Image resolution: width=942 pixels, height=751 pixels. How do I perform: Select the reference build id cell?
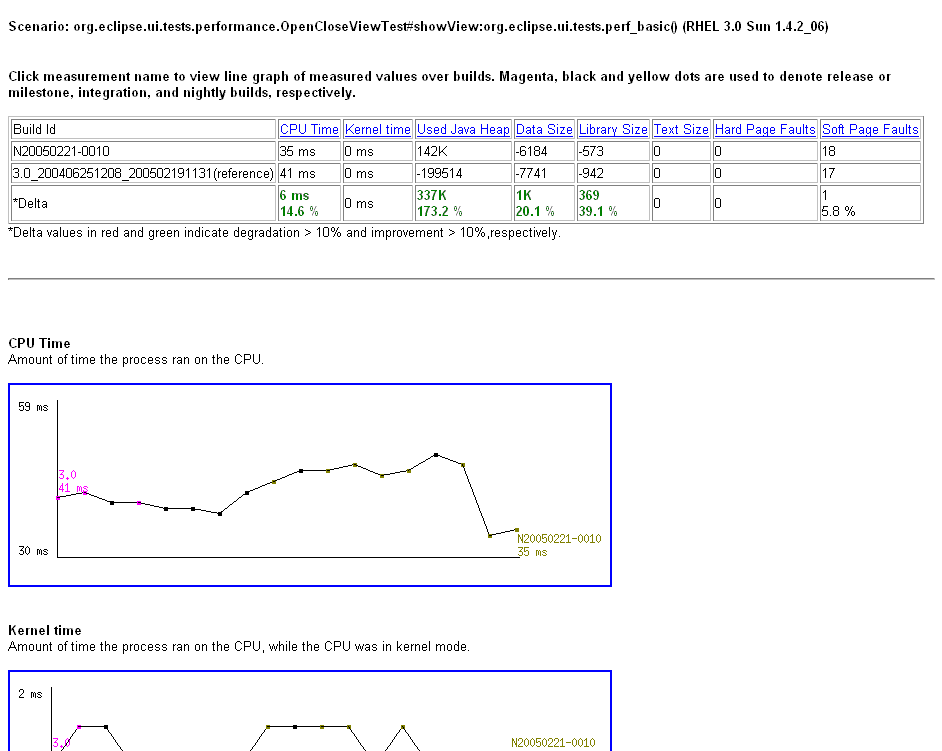tap(144, 174)
